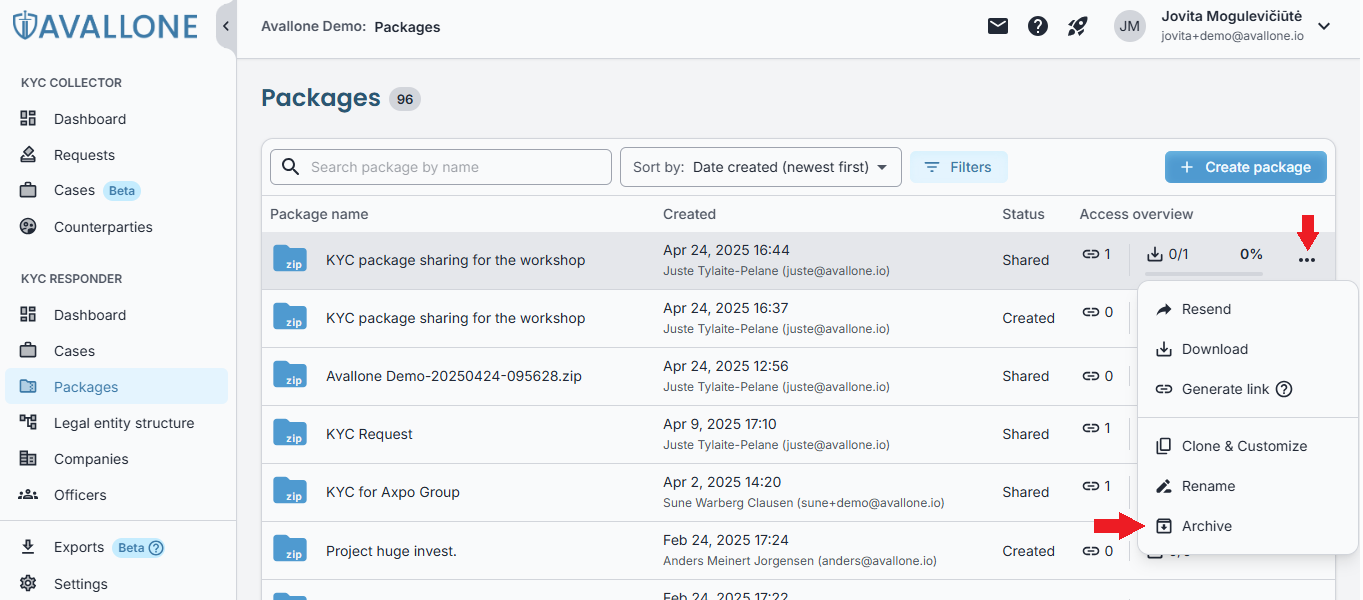Click the JM user avatar
Screen dimensions: 1363x600
(1130, 27)
